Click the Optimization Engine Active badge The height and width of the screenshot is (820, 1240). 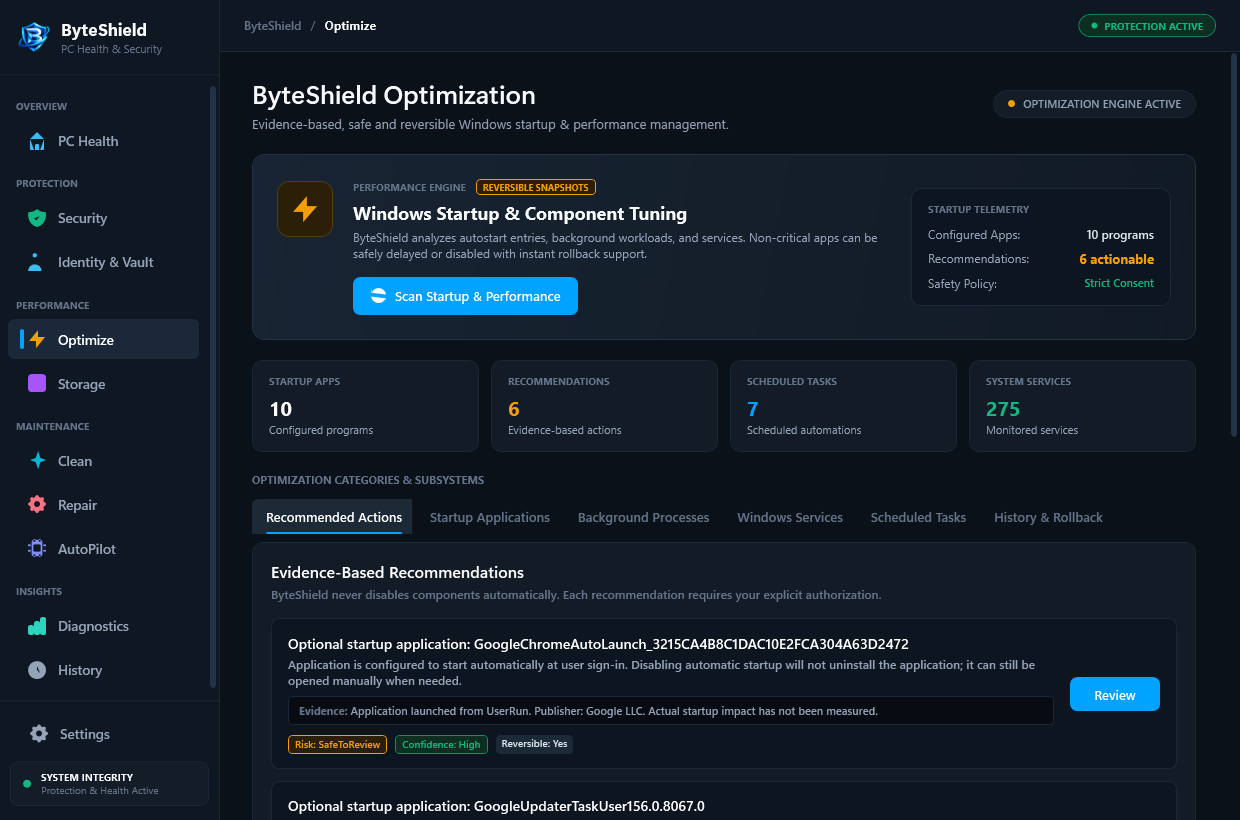[1094, 104]
